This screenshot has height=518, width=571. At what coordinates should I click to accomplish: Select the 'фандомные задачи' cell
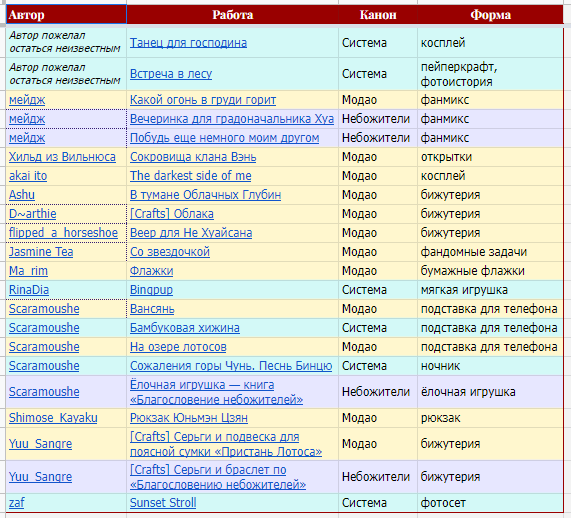pos(490,252)
